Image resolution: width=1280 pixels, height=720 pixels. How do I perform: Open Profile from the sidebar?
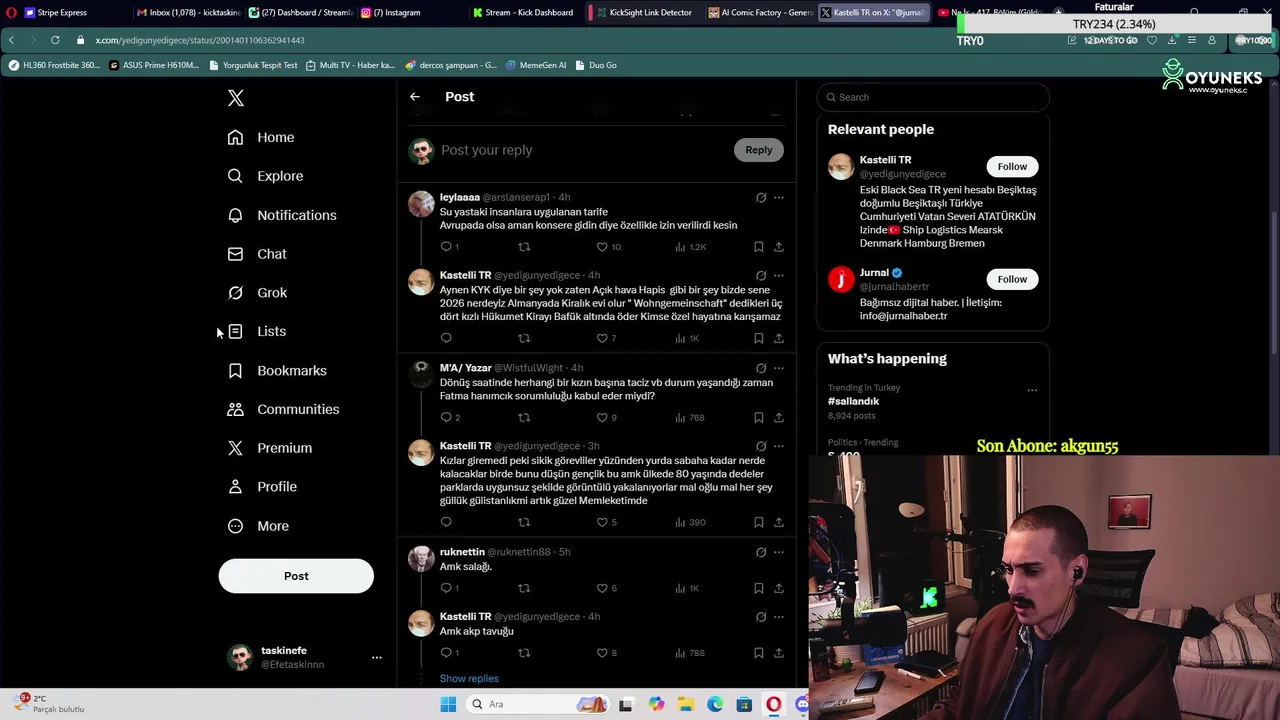coord(262,487)
